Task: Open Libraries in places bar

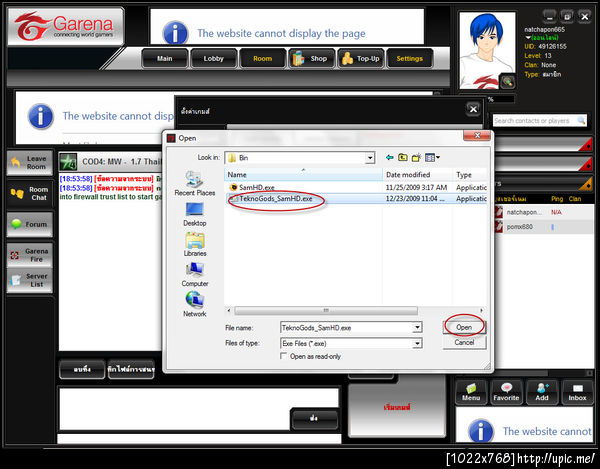Action: pos(194,244)
